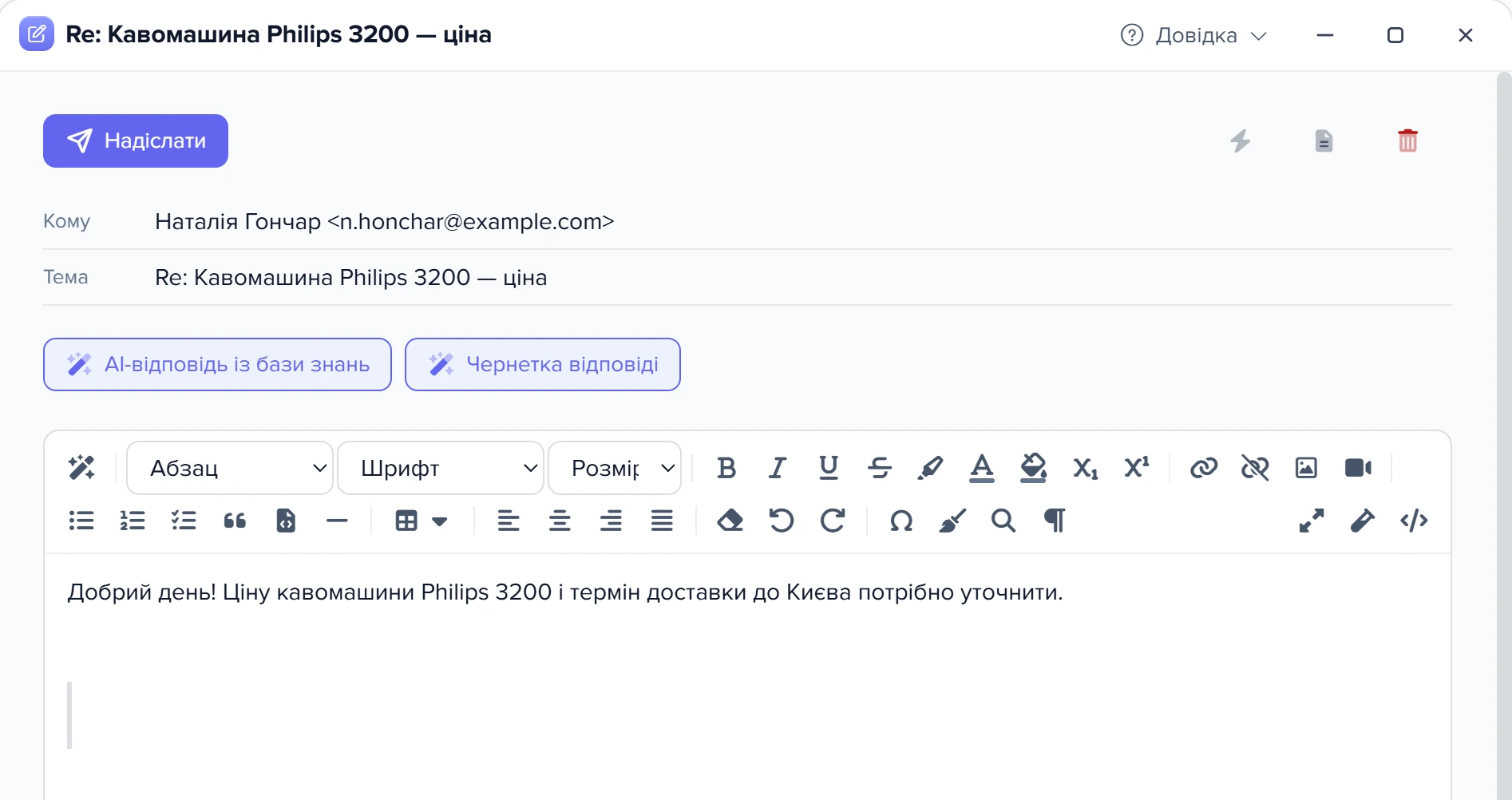This screenshot has width=1512, height=800.
Task: Toggle bold formatting
Action: [726, 468]
